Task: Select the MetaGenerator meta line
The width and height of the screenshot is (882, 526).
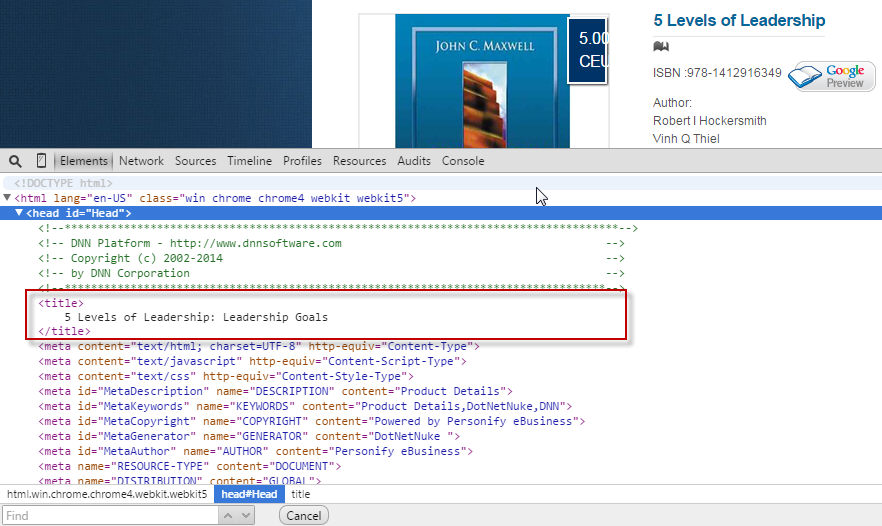Action: tap(249, 436)
